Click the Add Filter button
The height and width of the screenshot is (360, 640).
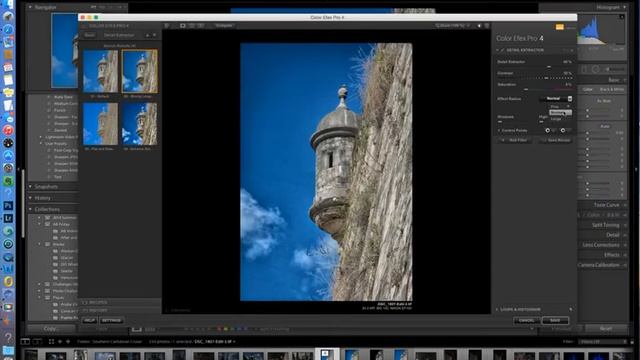tap(515, 140)
